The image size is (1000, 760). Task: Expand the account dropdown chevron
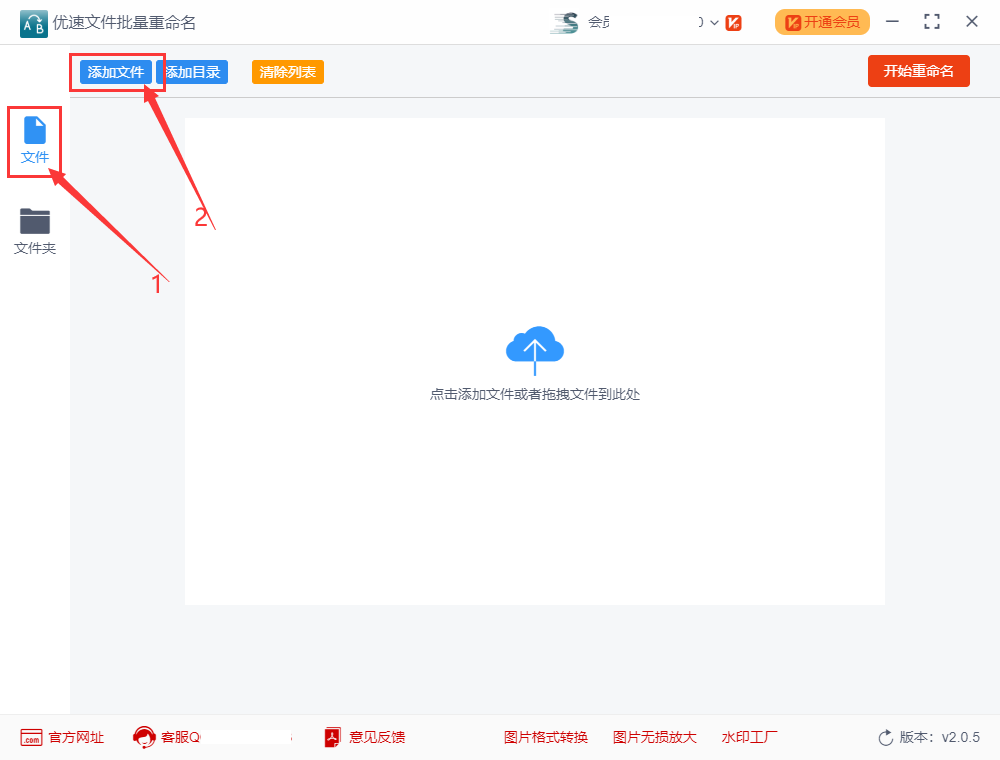[x=714, y=23]
